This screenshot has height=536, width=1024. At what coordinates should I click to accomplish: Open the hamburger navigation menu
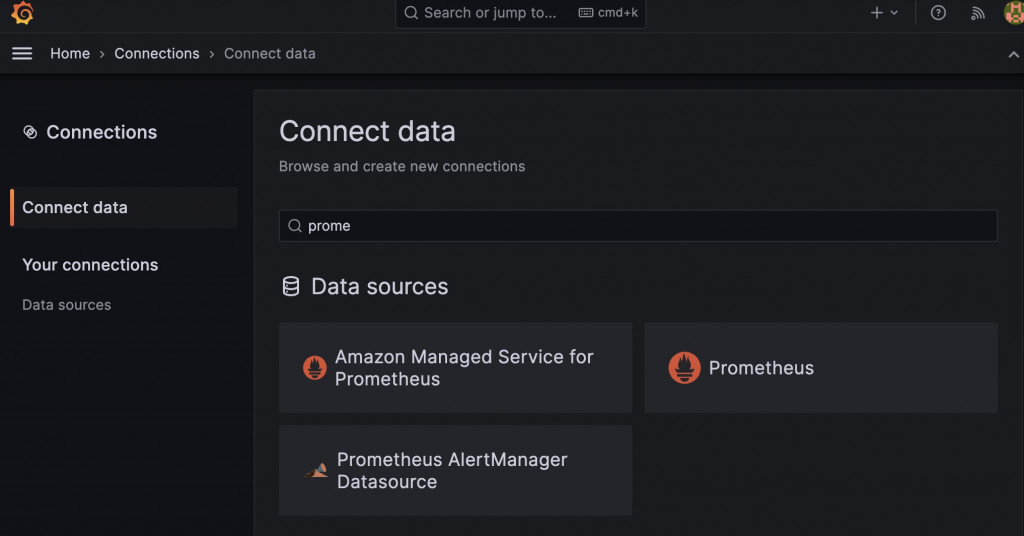pos(22,54)
